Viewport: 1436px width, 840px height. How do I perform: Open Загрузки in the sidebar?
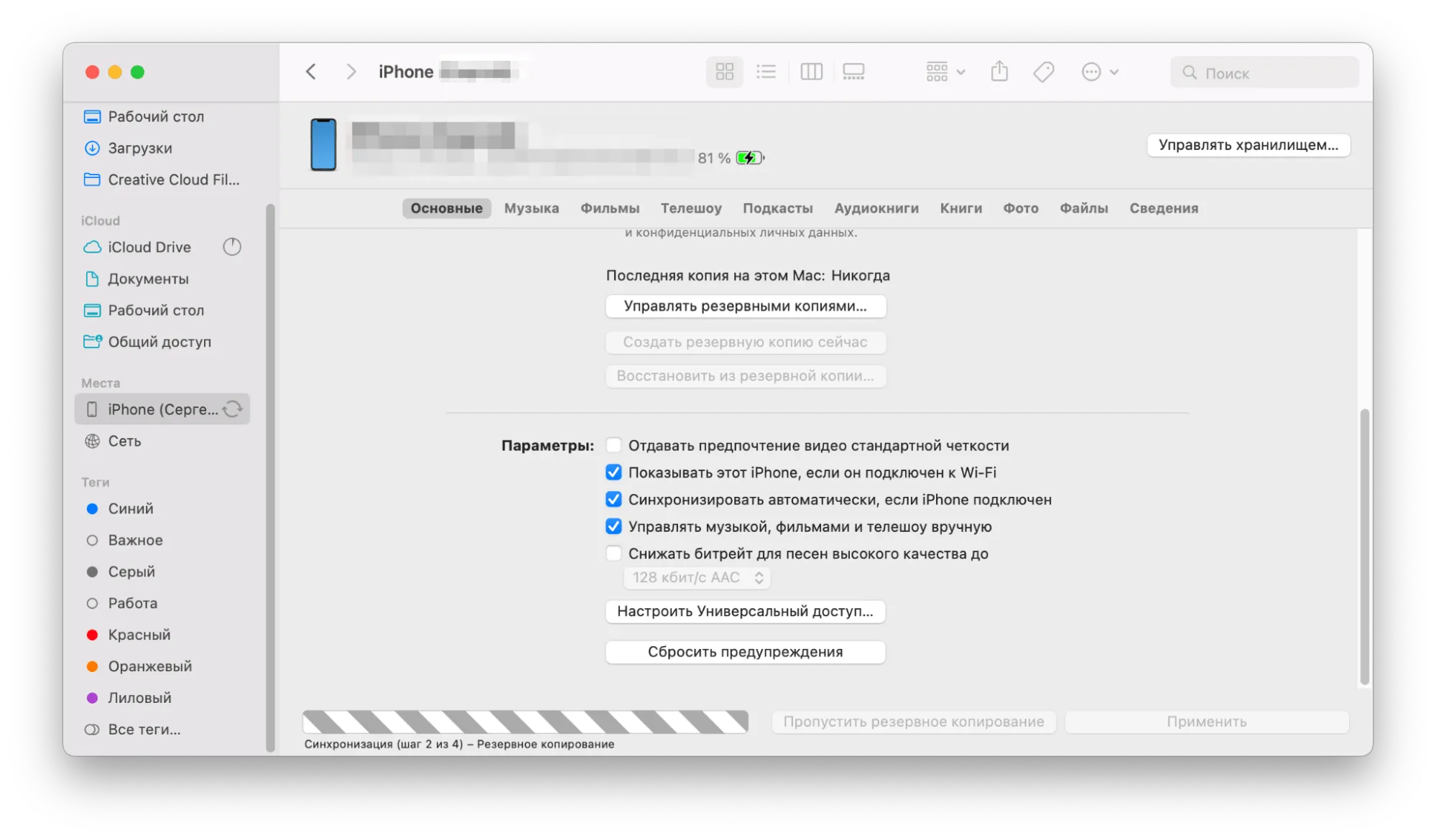(x=140, y=148)
